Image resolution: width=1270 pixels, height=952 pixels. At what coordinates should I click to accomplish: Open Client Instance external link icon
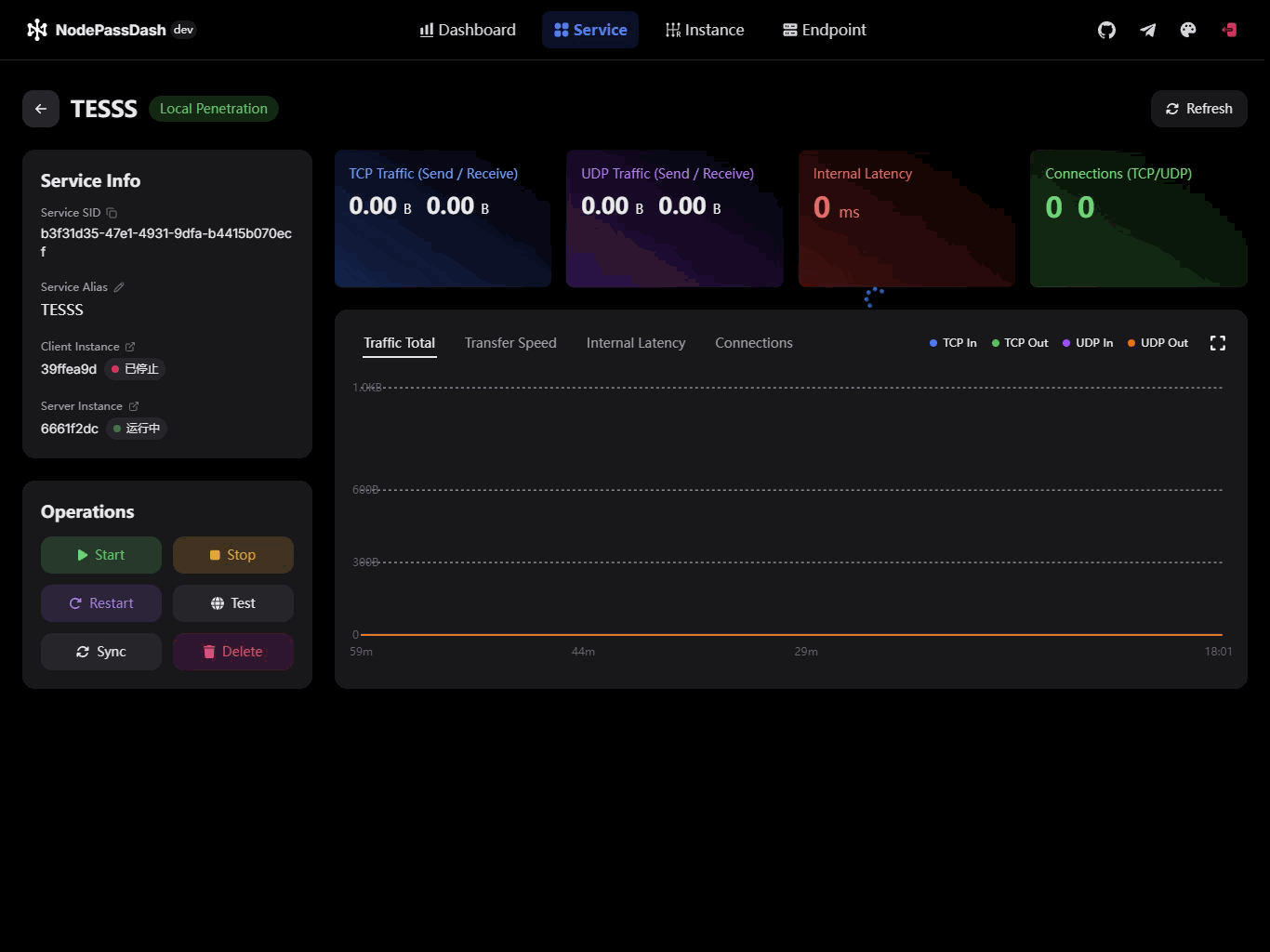click(x=130, y=347)
